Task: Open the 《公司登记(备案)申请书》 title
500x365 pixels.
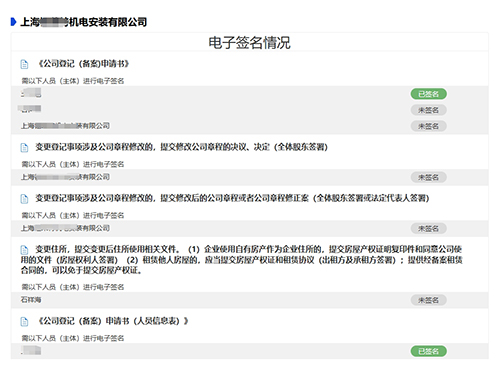Action: click(84, 64)
